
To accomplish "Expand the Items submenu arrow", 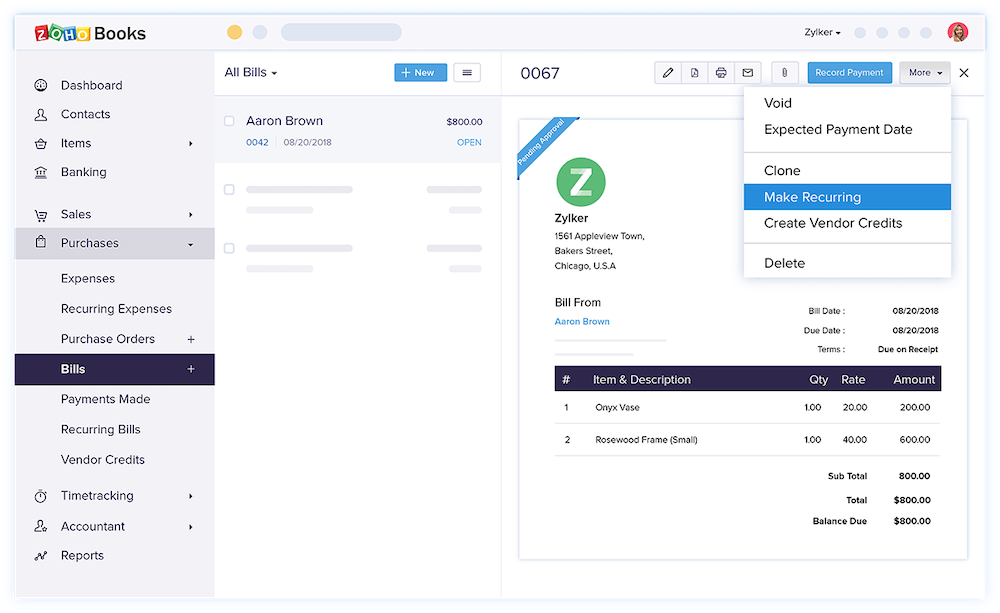I will coord(190,144).
